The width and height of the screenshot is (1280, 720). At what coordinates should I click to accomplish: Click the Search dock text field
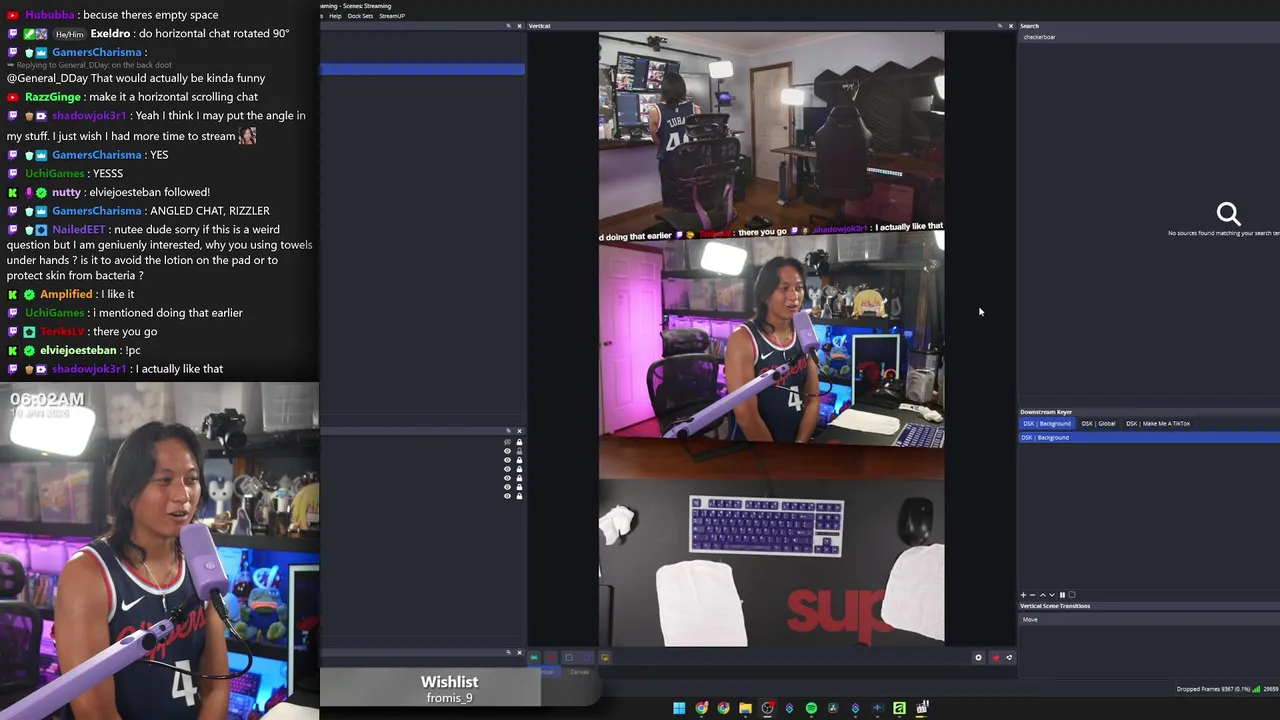tap(1149, 37)
